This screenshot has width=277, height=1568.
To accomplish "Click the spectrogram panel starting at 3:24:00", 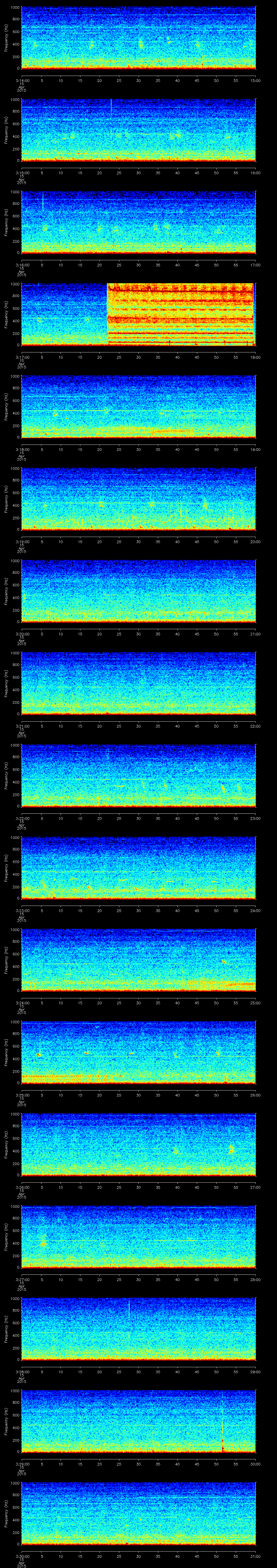I will click(138, 960).
